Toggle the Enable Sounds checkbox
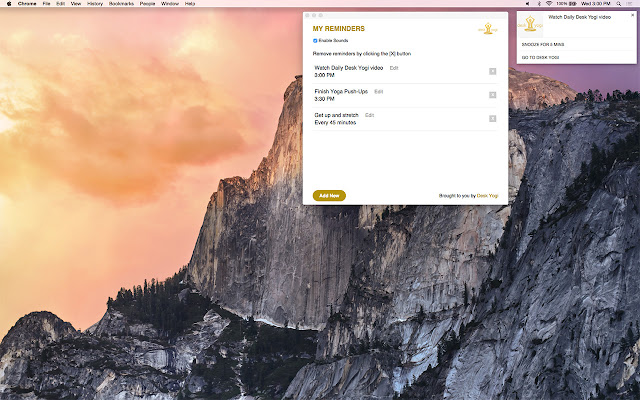640x400 pixels. 315,41
